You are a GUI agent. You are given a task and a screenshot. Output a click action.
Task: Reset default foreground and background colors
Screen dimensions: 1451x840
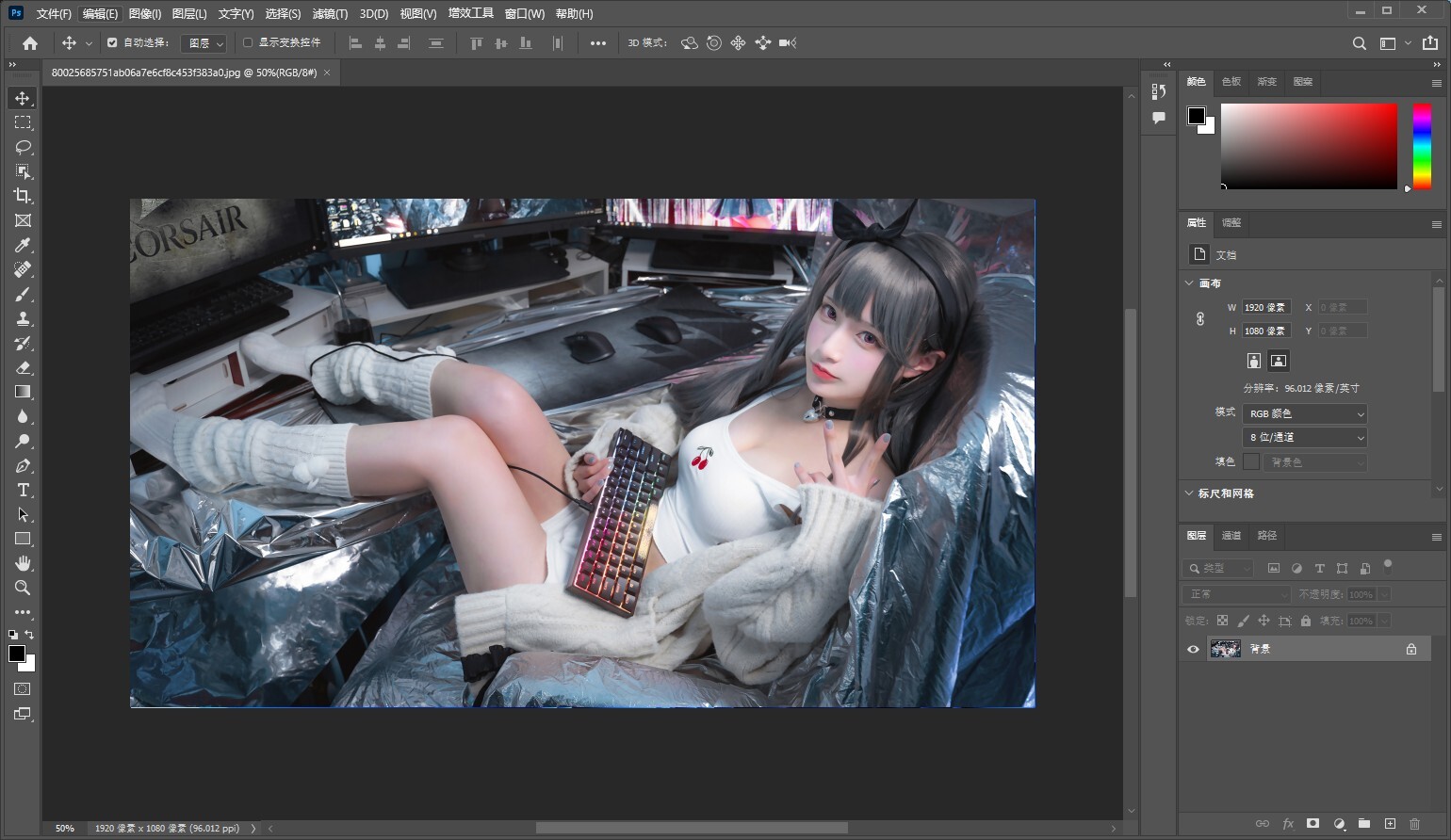click(13, 635)
